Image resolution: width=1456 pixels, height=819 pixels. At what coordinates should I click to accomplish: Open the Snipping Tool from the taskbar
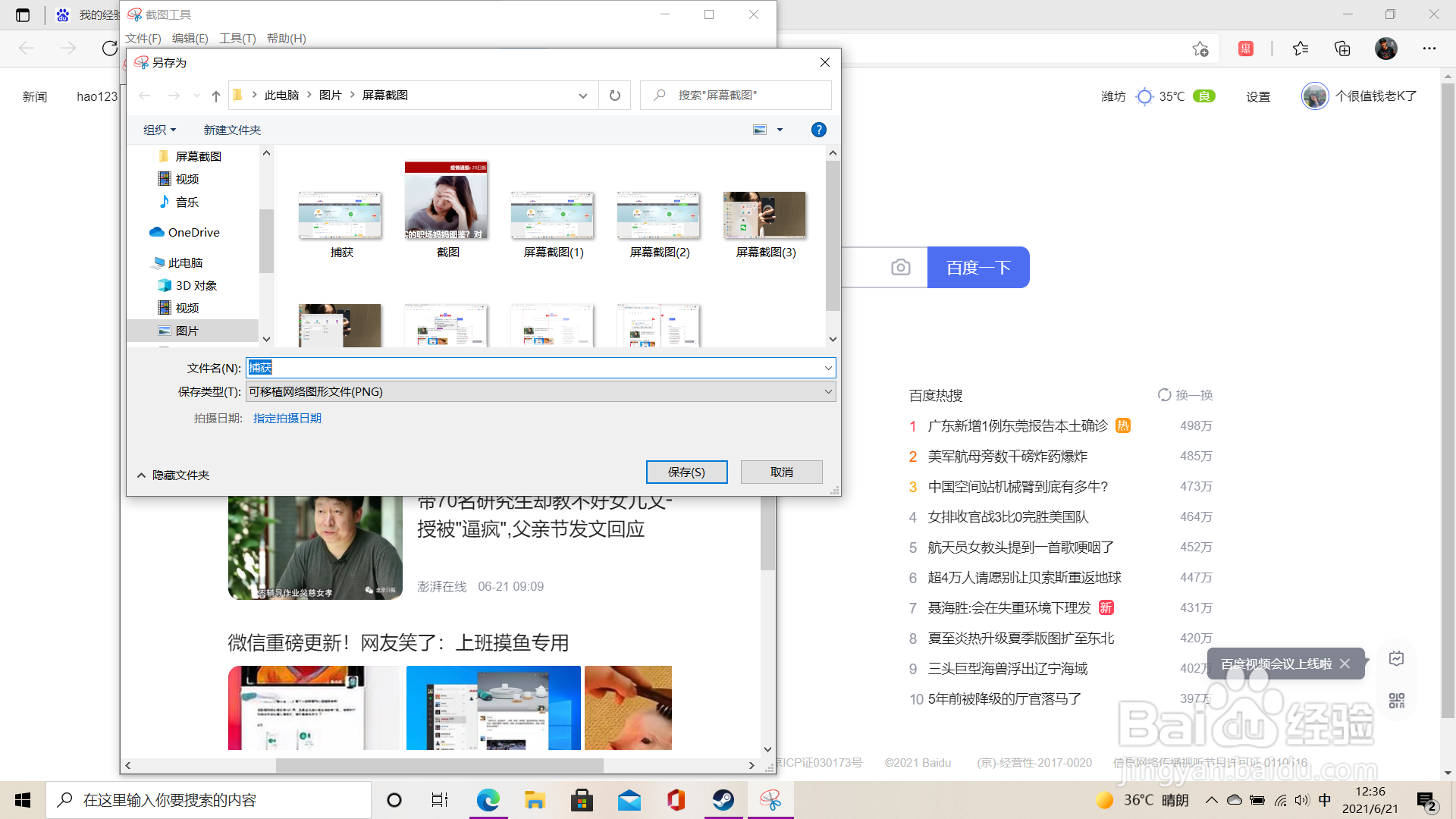tap(770, 799)
